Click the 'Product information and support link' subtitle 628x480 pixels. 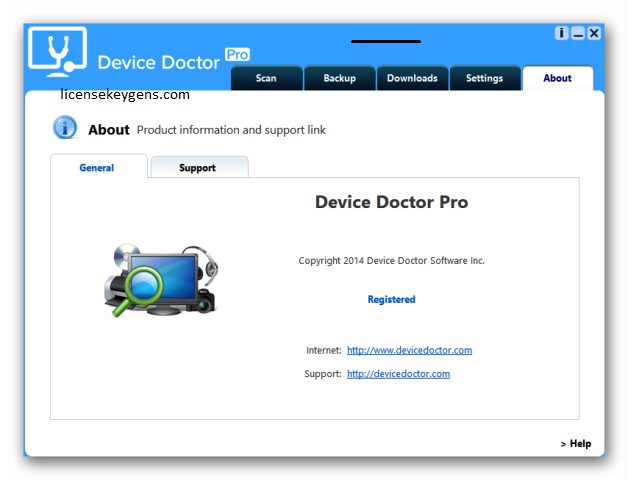click(231, 130)
